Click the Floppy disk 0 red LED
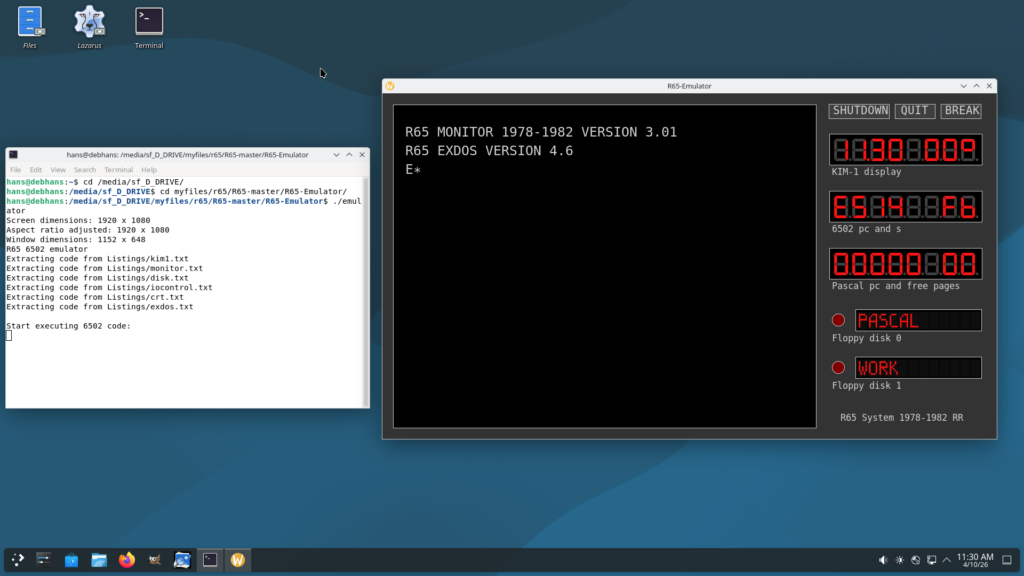The height and width of the screenshot is (576, 1024). [838, 320]
